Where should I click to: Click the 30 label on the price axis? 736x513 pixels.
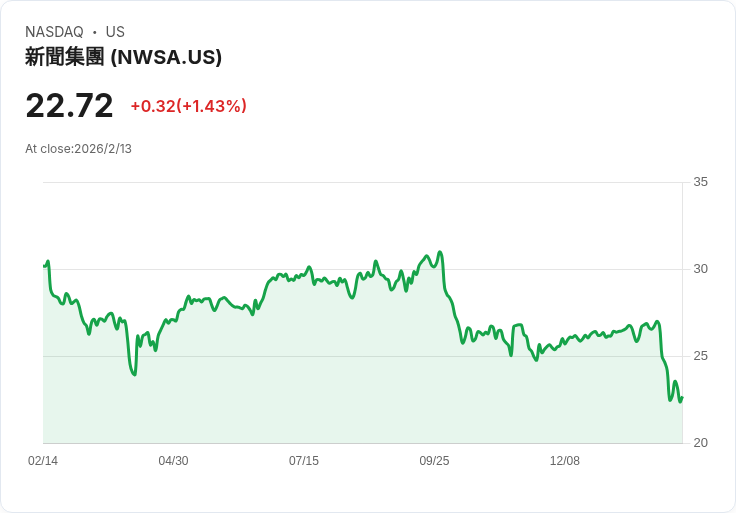tap(700, 269)
